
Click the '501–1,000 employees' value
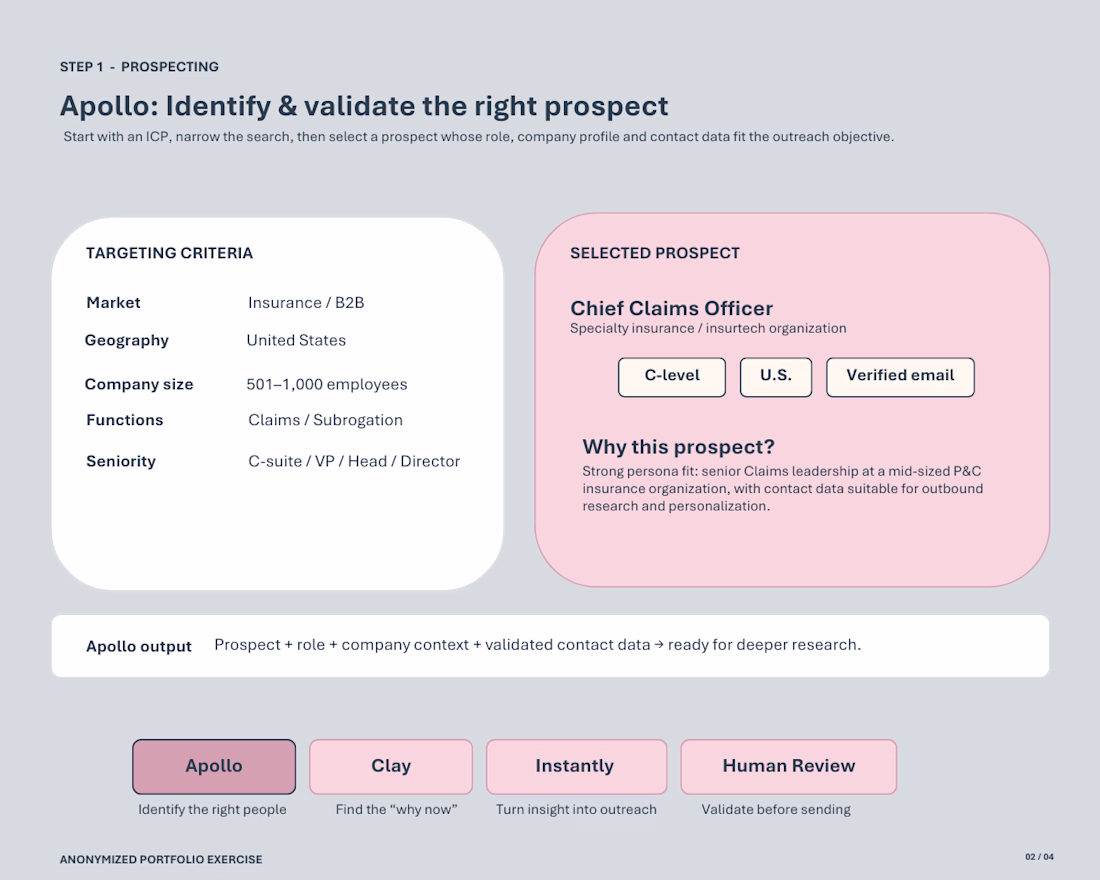327,385
